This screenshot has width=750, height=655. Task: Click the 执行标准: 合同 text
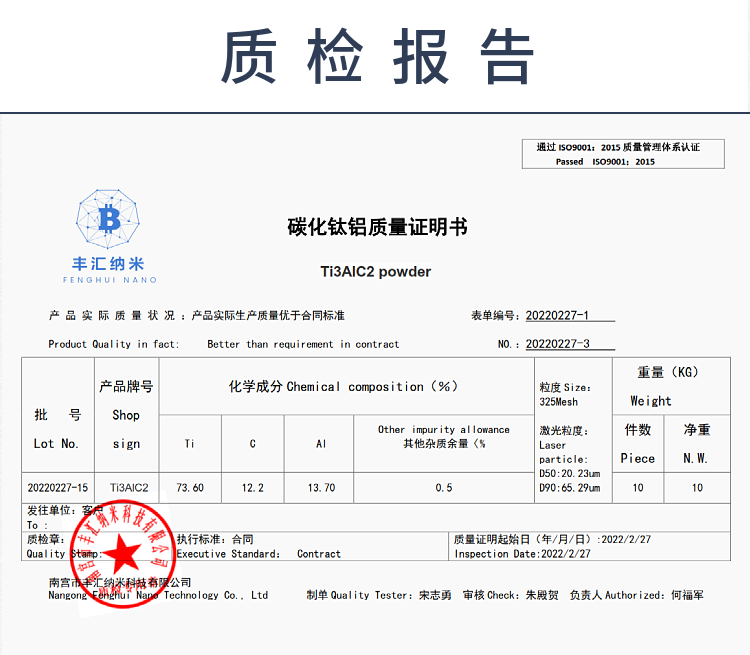[215, 539]
